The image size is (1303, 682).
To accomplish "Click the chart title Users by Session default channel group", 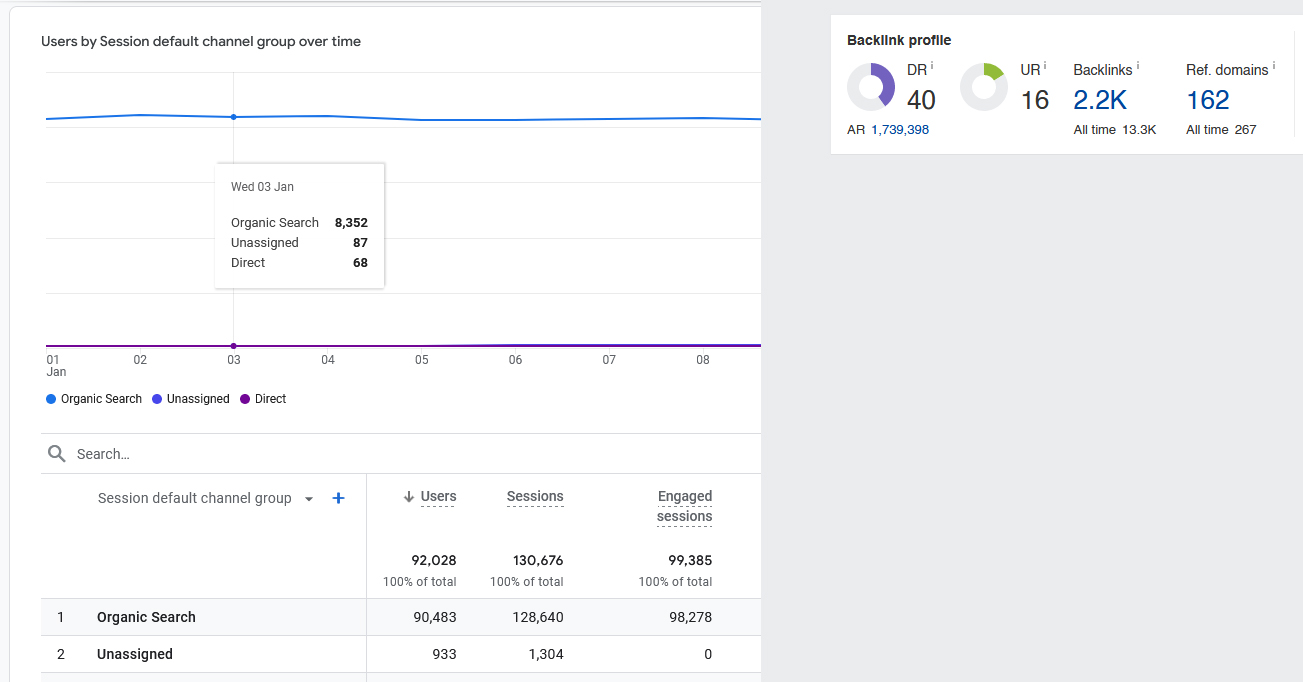I will click(x=201, y=41).
